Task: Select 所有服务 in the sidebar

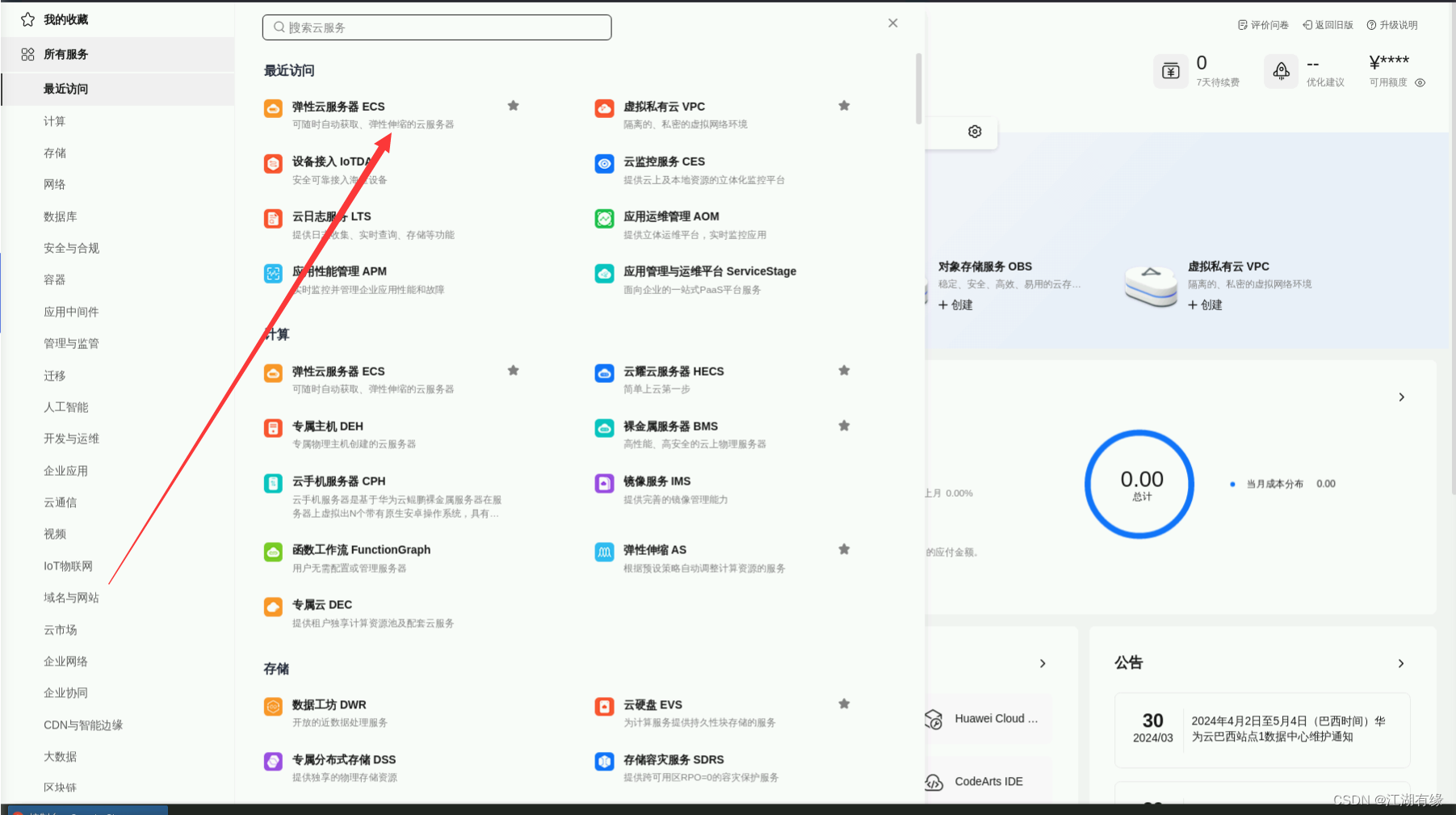Action: 118,54
